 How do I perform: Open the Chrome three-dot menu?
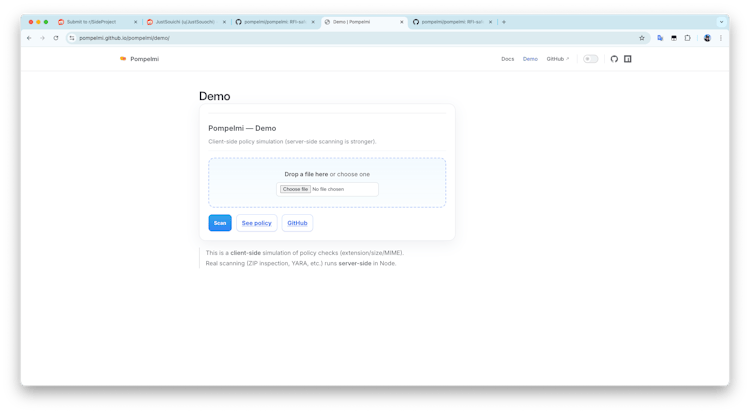[720, 38]
